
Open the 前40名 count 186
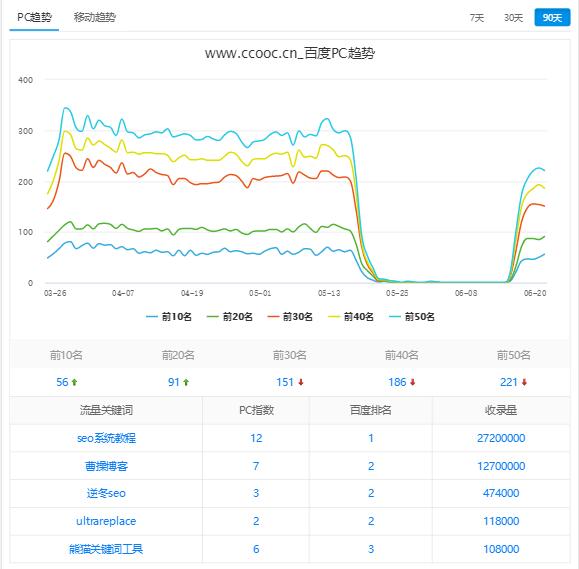(397, 382)
